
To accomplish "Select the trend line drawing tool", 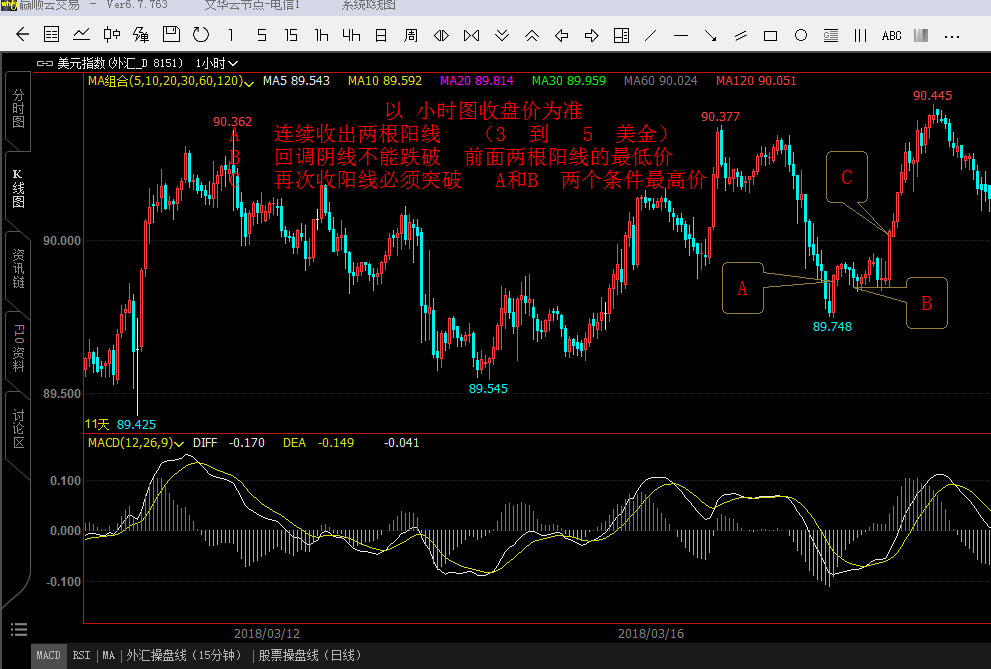I will (x=651, y=36).
